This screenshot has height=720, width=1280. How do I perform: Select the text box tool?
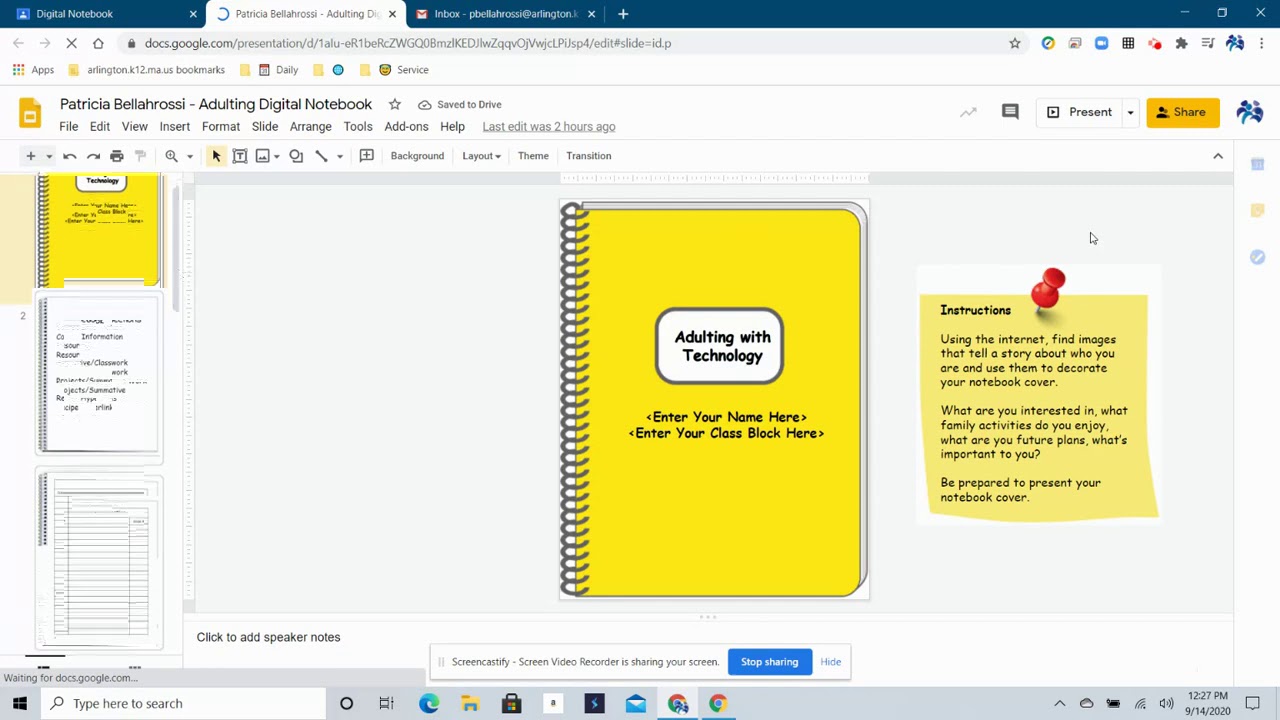coord(240,156)
